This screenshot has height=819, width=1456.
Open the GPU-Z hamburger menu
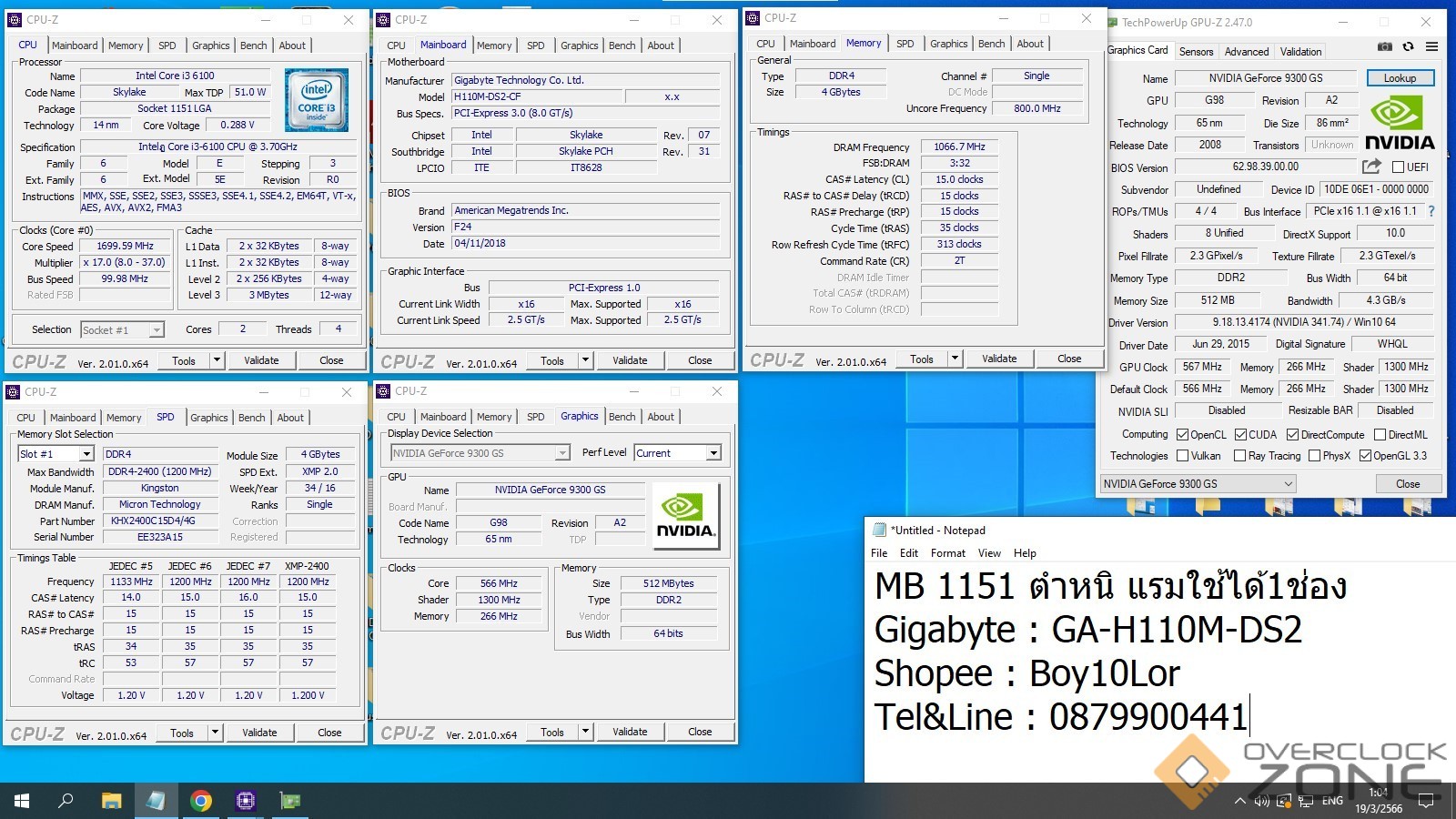[x=1431, y=47]
